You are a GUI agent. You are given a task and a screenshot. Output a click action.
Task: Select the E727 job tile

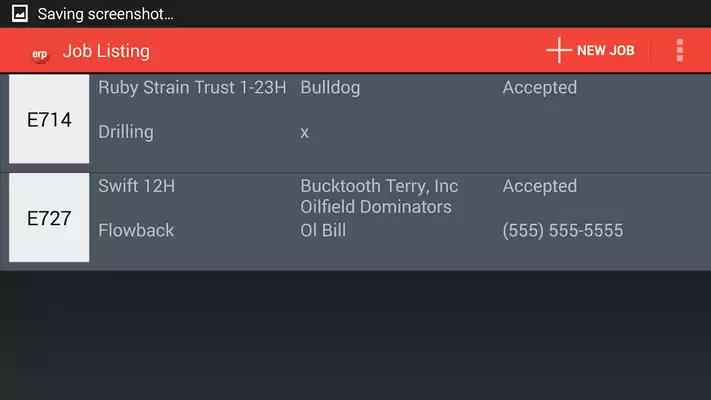click(x=49, y=217)
